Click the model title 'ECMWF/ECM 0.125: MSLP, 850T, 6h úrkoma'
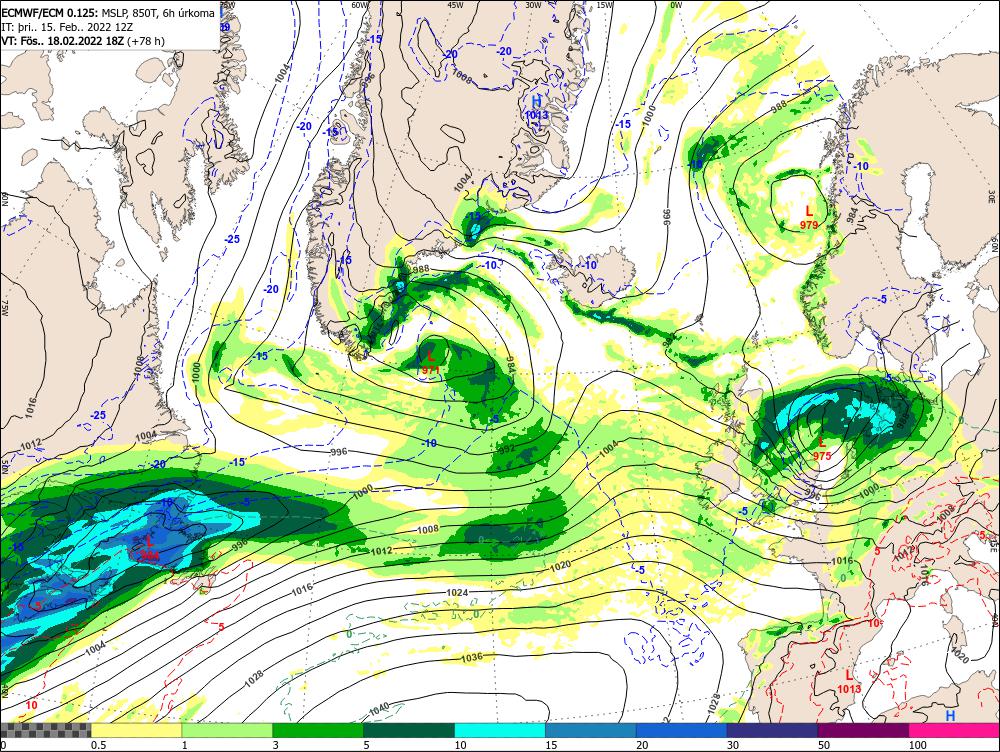Image resolution: width=1000 pixels, height=752 pixels. coord(108,13)
